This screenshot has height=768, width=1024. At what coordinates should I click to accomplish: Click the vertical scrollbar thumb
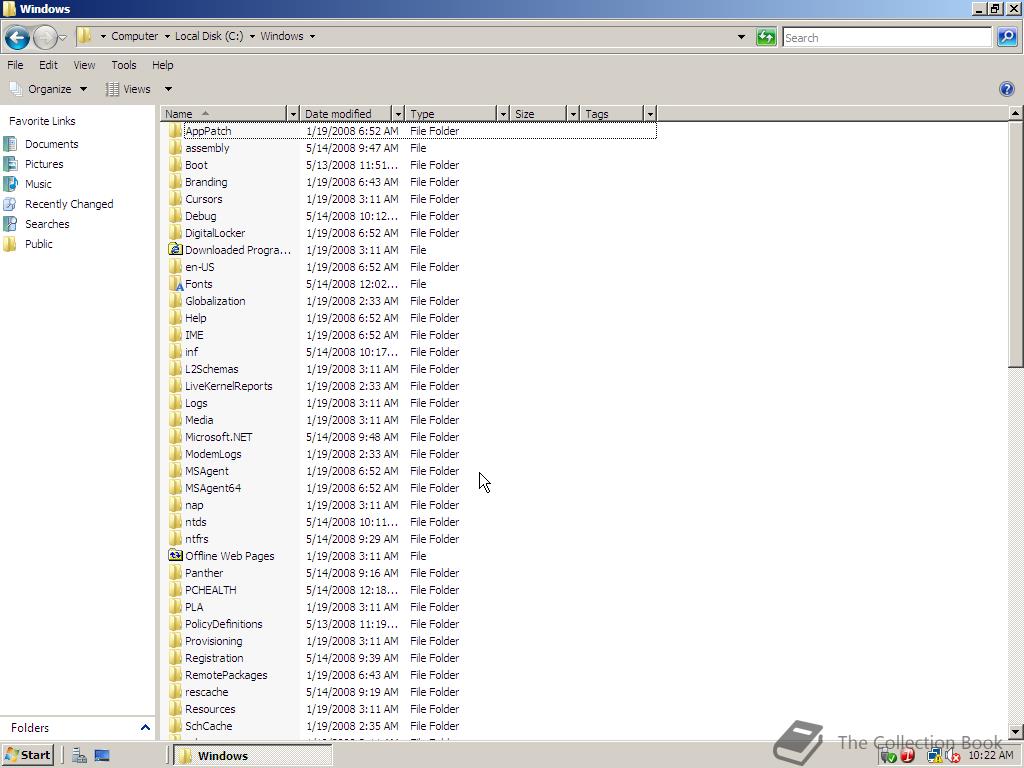point(1016,244)
